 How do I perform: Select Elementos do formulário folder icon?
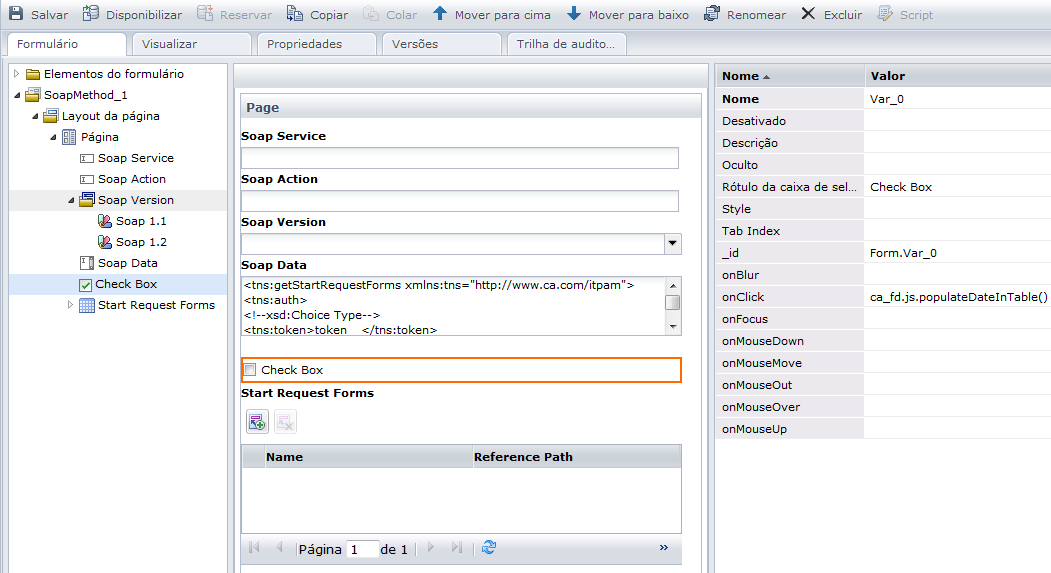[x=33, y=74]
